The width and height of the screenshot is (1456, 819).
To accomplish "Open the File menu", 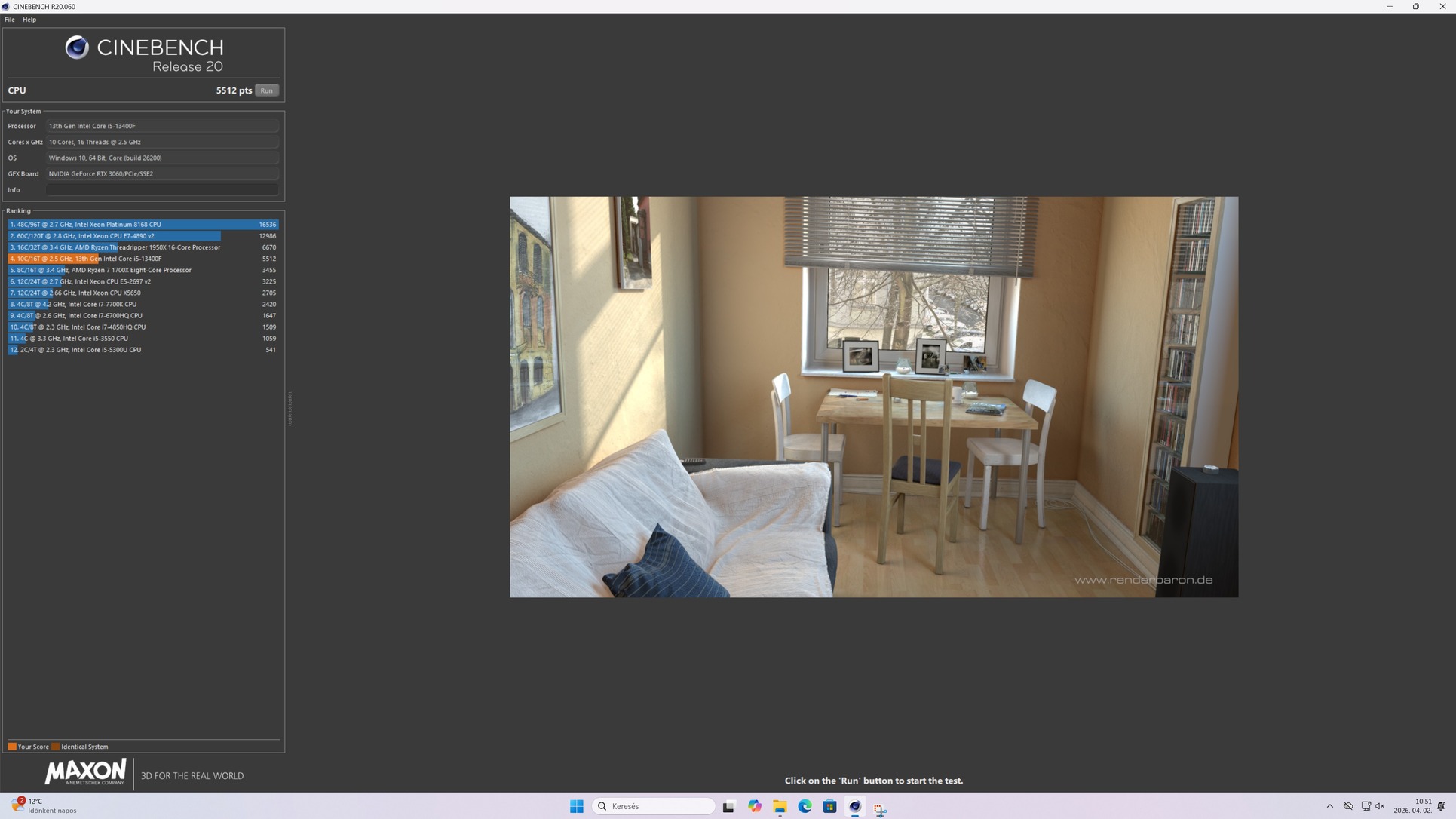I will tap(10, 20).
